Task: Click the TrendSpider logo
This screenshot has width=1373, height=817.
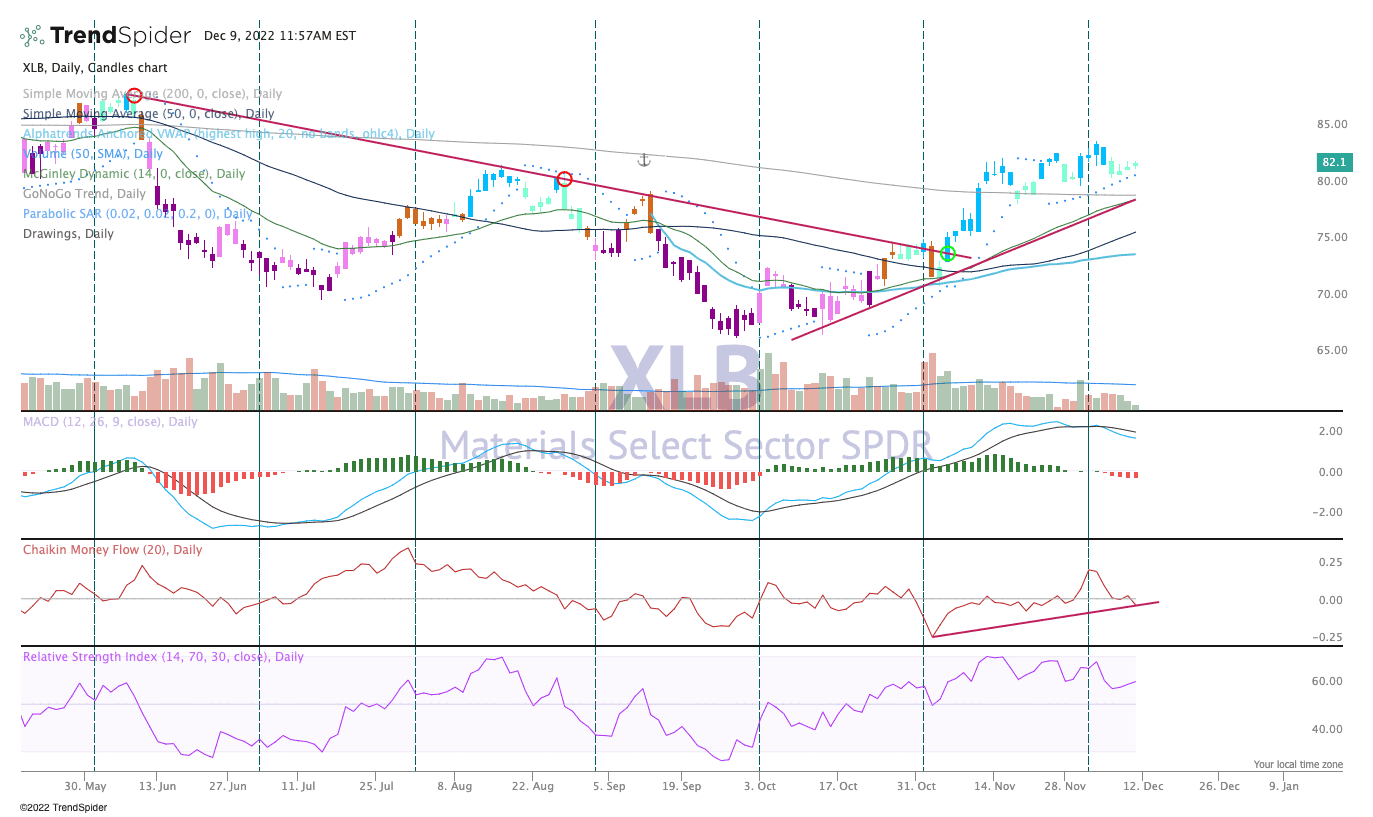Action: tap(105, 36)
